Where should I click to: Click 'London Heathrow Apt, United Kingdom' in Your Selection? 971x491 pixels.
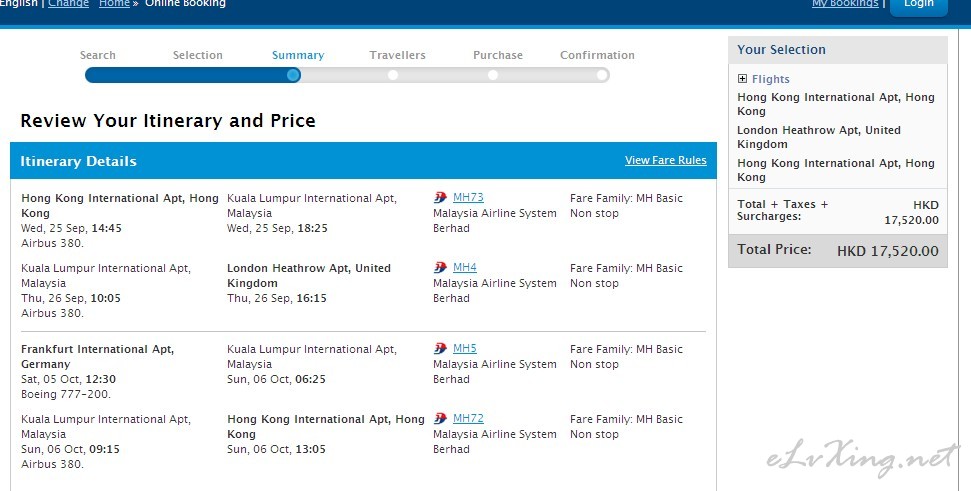point(819,137)
